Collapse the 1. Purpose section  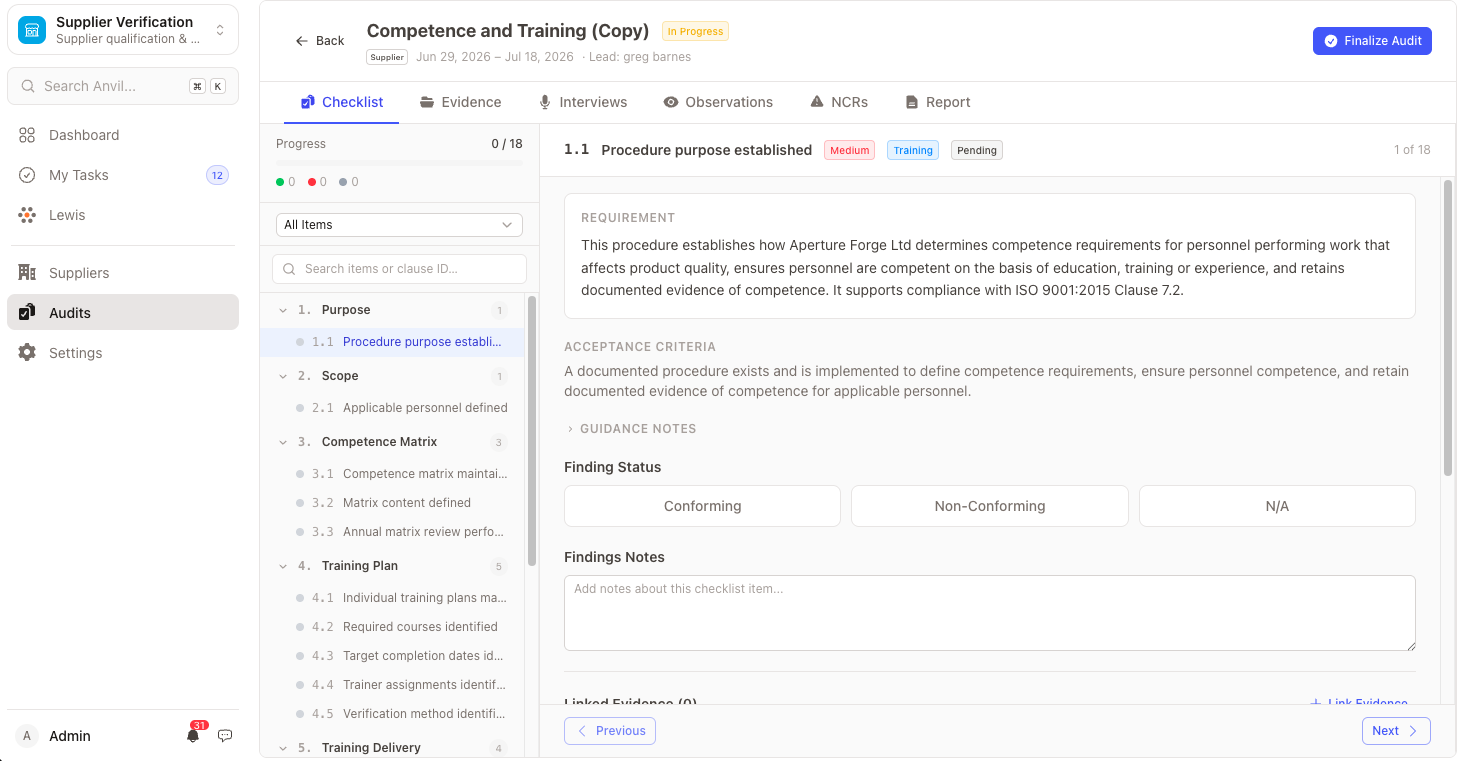pos(283,310)
